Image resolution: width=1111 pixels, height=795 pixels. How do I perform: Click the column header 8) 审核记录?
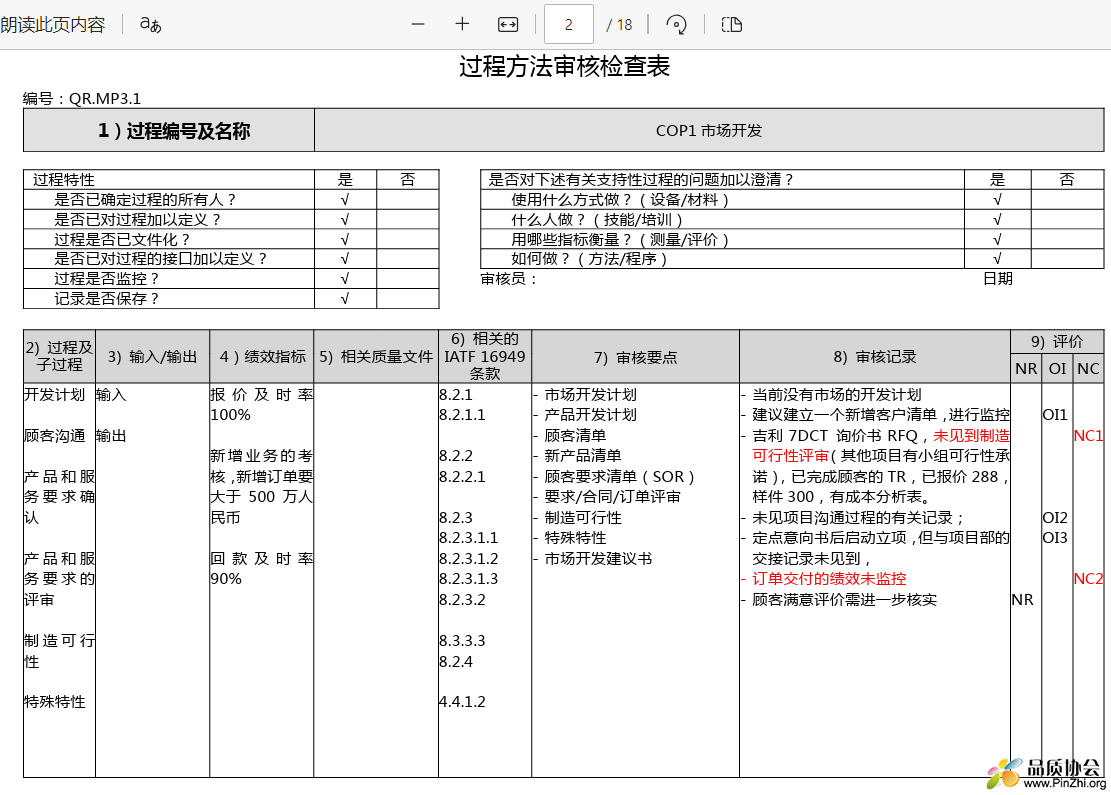(x=875, y=357)
